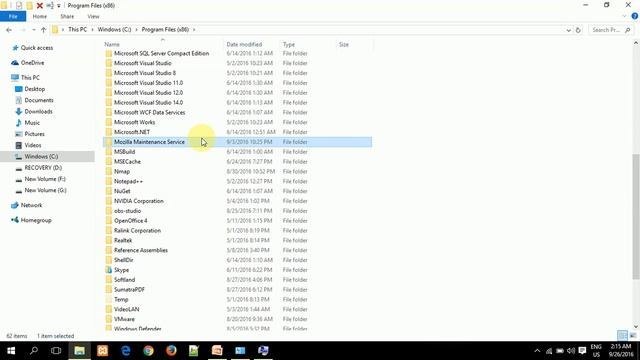Expand breadcrumb chevron after This PC
The width and height of the screenshot is (640, 360).
pyautogui.click(x=92, y=30)
